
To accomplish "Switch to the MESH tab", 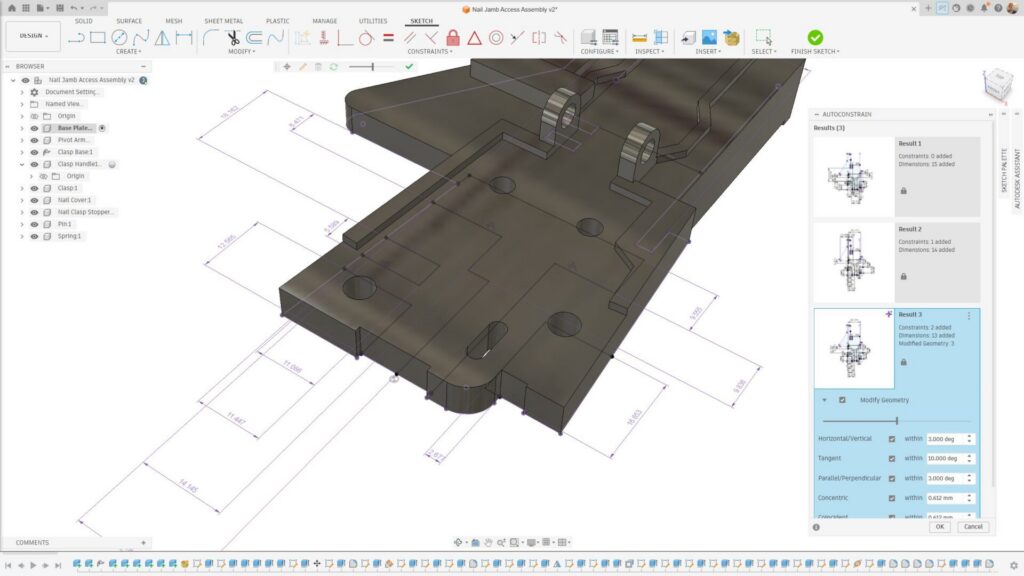I will 174,21.
